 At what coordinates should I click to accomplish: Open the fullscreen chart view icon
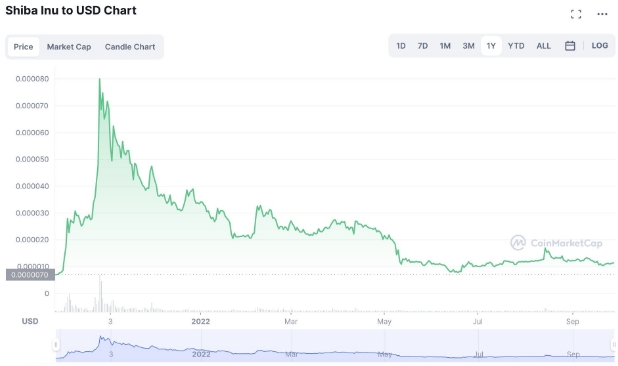[x=576, y=15]
